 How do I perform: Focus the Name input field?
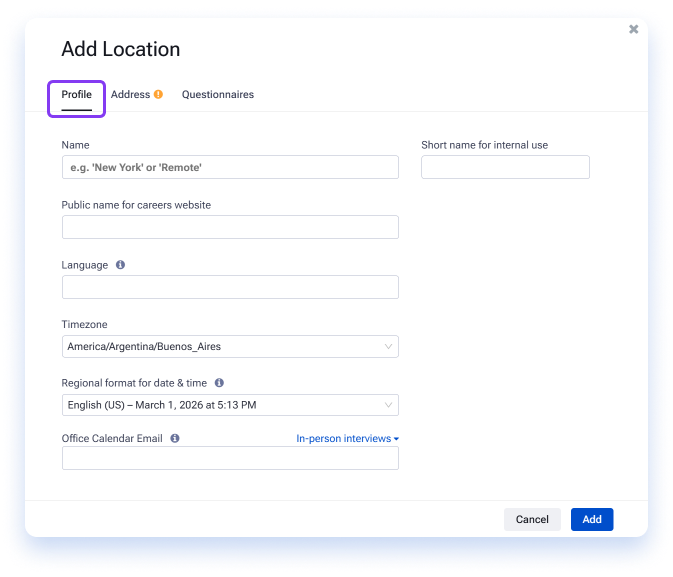point(230,167)
